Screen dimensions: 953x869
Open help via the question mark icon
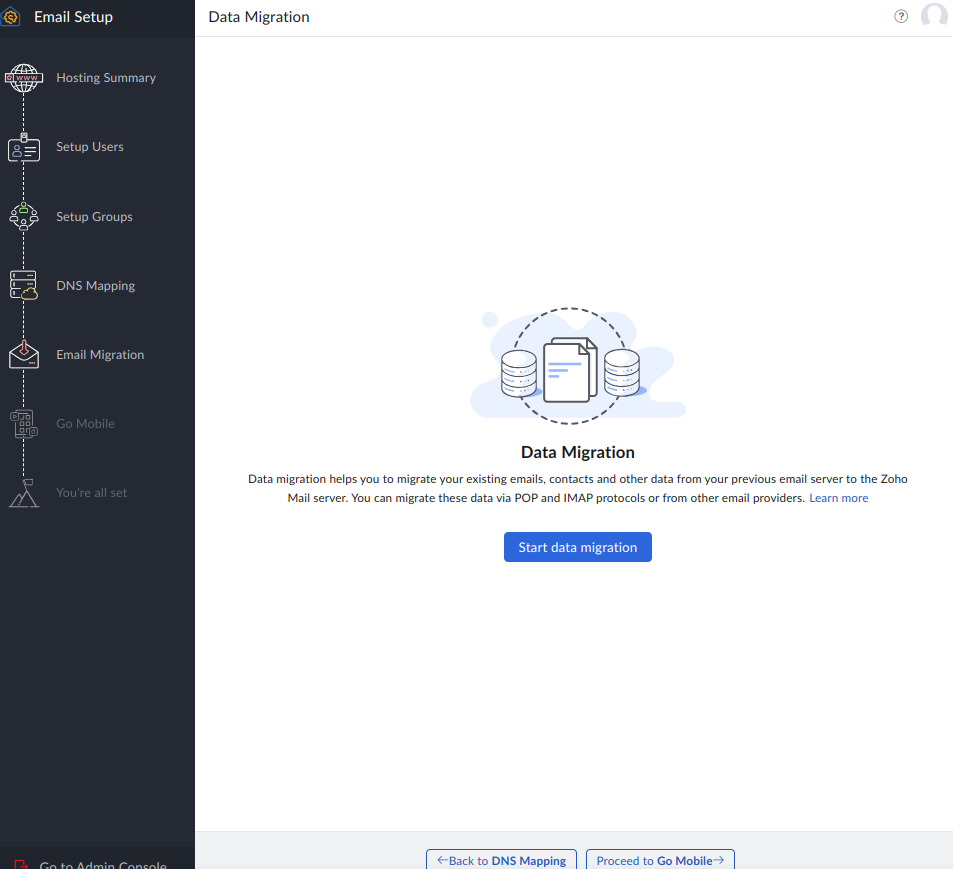[901, 17]
